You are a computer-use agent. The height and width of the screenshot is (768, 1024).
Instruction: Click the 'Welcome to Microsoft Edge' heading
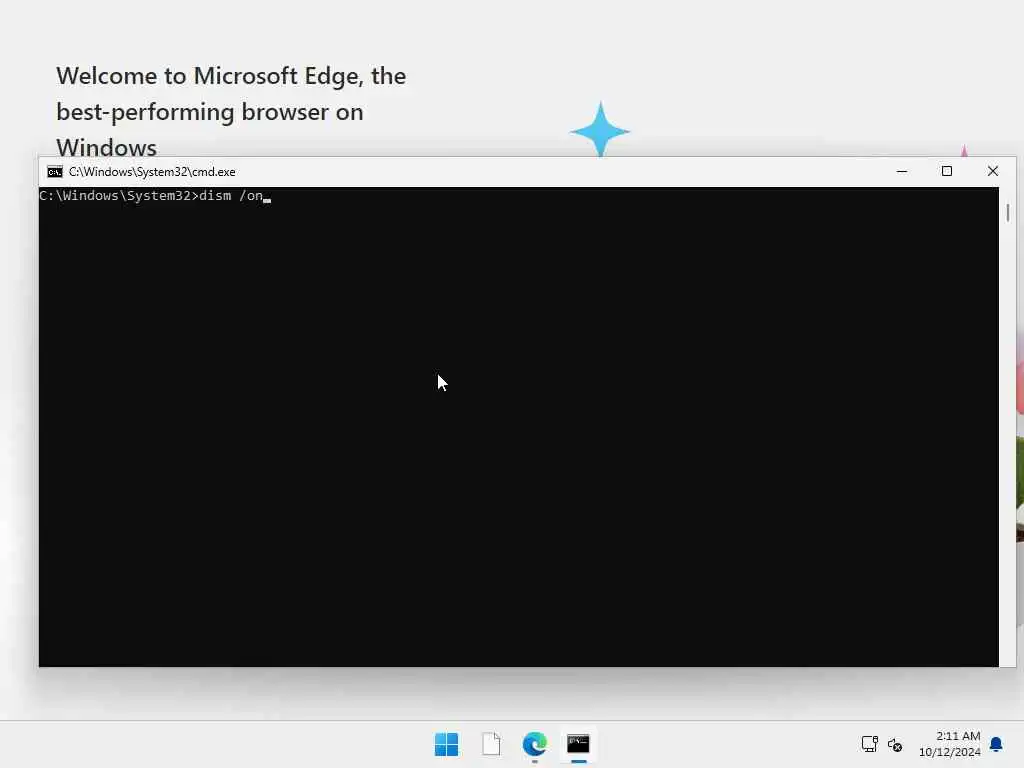click(231, 112)
